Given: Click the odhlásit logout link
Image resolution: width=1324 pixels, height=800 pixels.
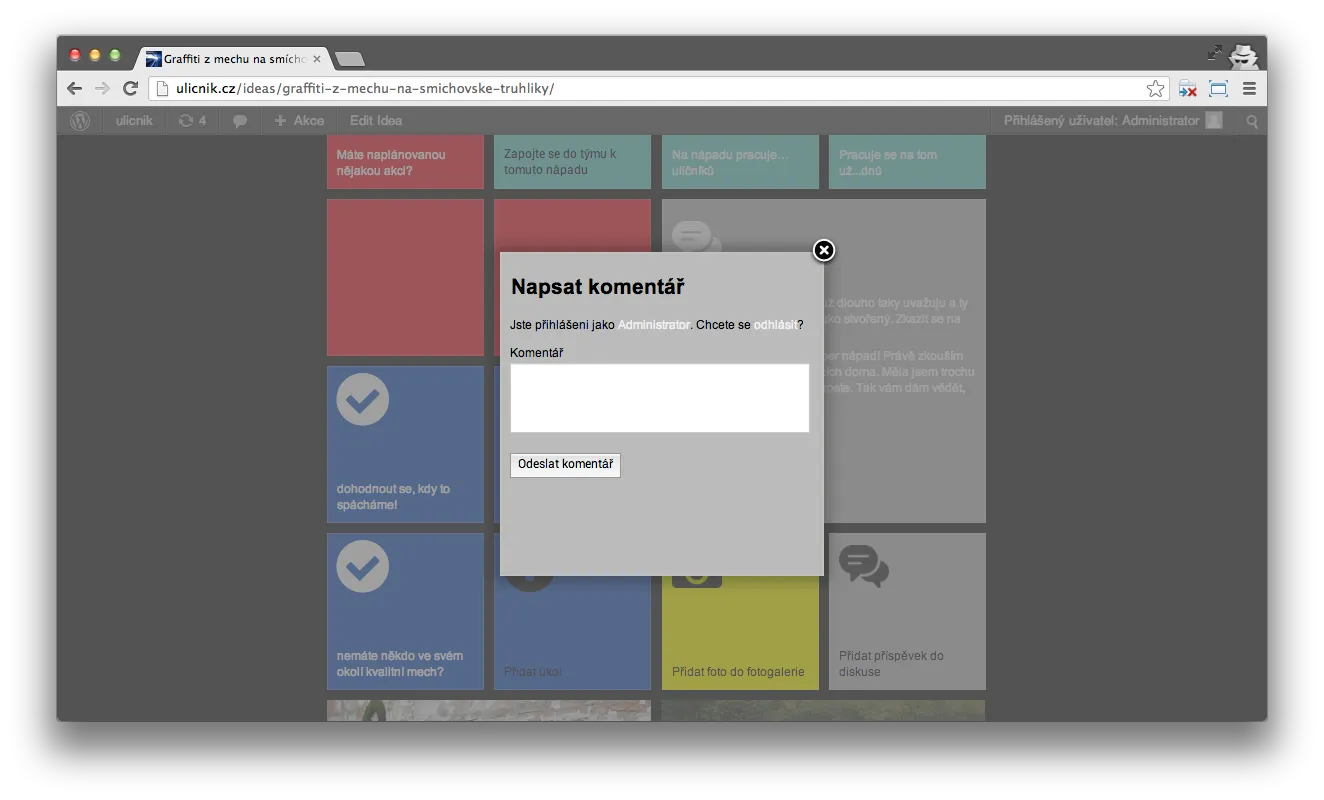Looking at the screenshot, I should pos(775,325).
